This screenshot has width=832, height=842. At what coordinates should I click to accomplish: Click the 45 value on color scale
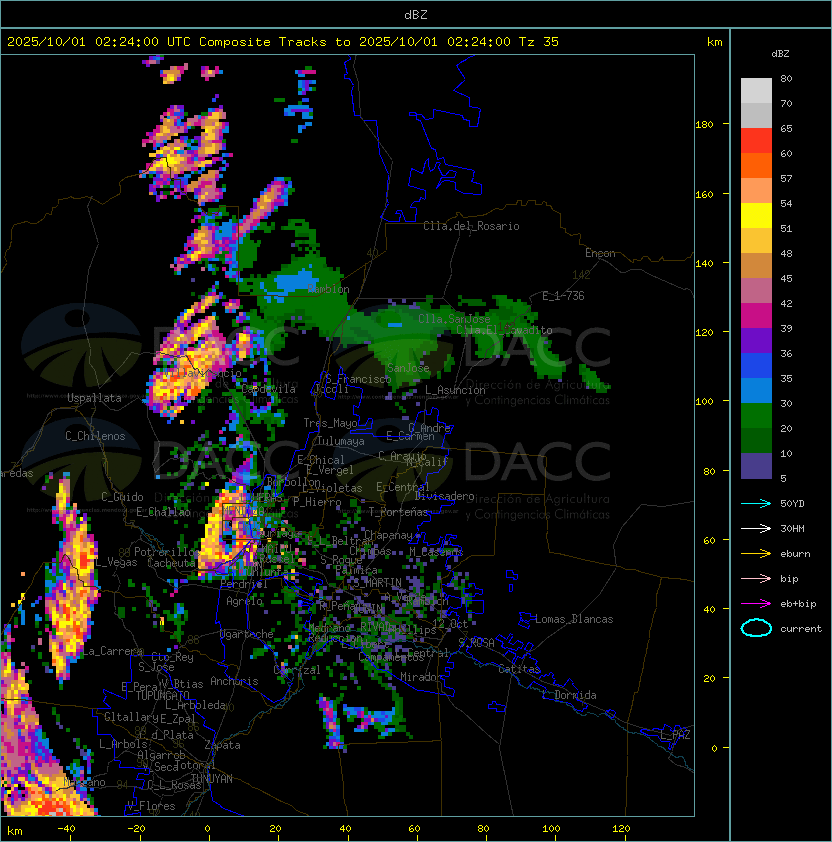[786, 279]
